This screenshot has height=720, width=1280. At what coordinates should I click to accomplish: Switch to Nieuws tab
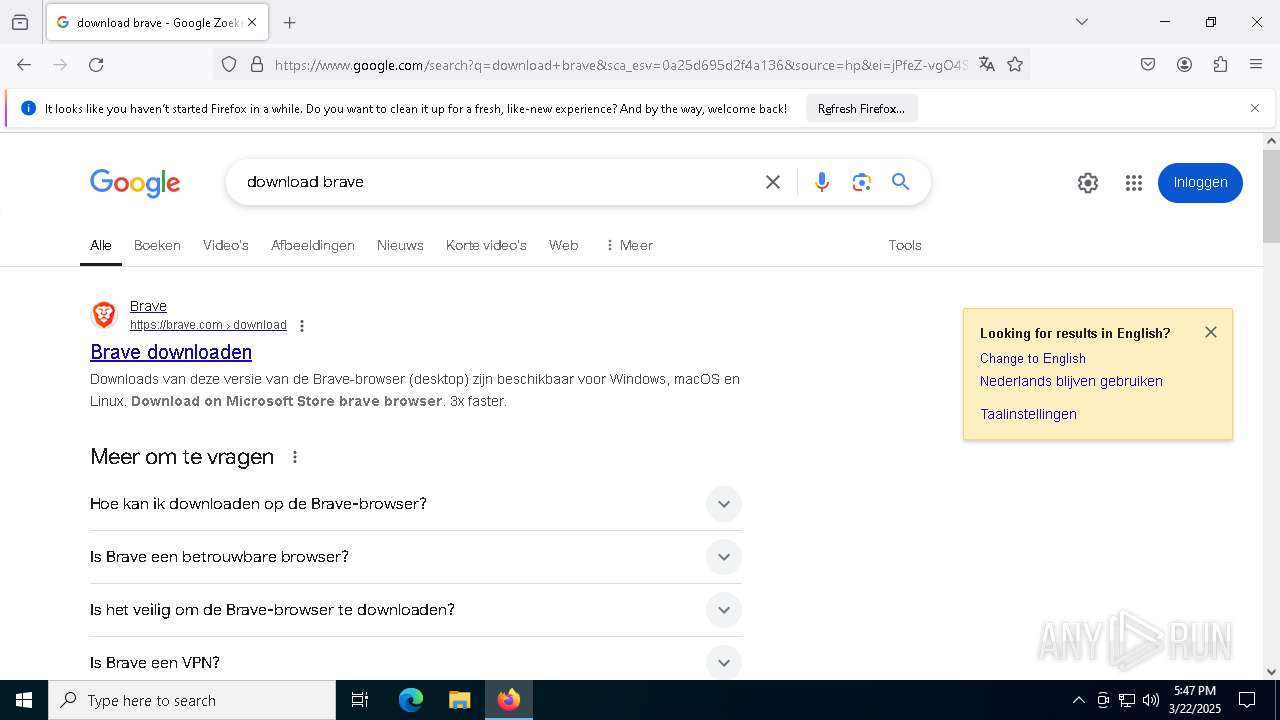pos(400,245)
